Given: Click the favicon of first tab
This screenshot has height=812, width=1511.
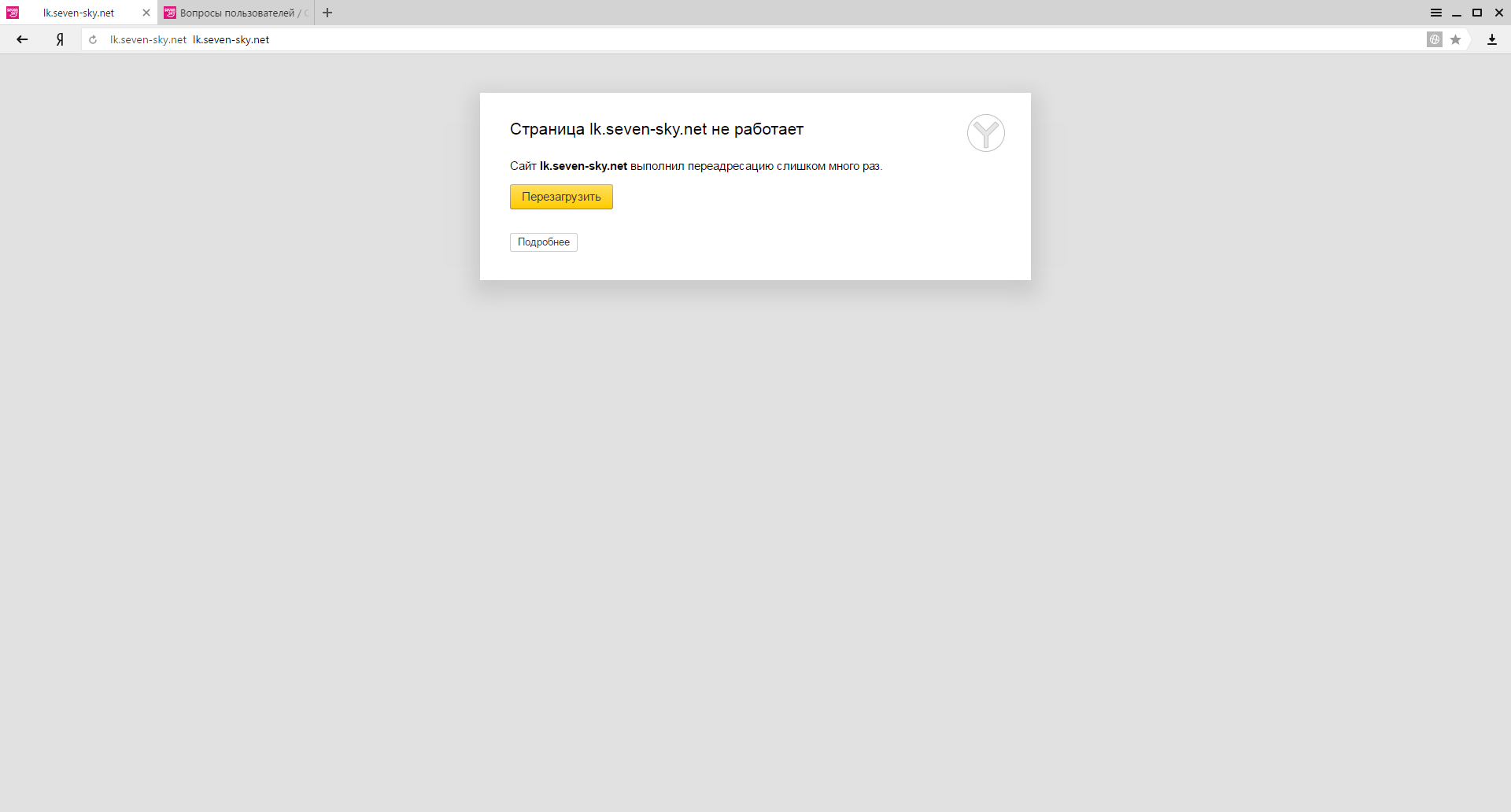Looking at the screenshot, I should tap(13, 13).
